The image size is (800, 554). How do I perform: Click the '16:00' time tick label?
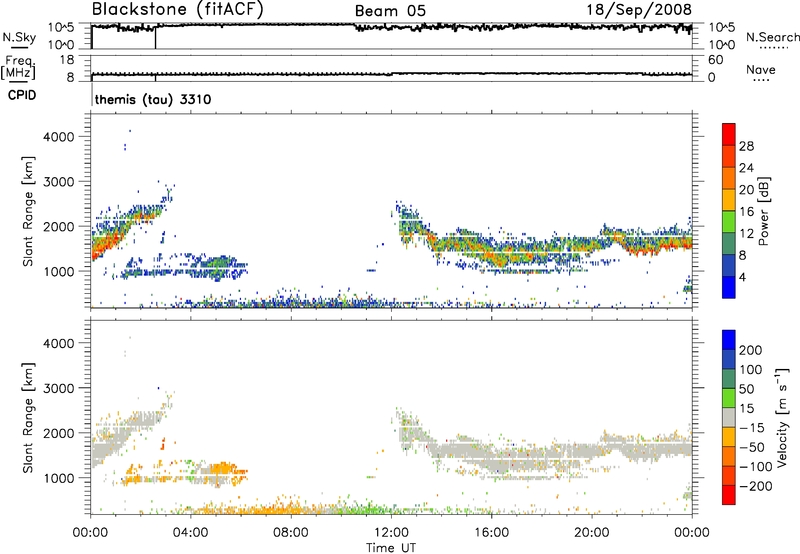point(491,533)
